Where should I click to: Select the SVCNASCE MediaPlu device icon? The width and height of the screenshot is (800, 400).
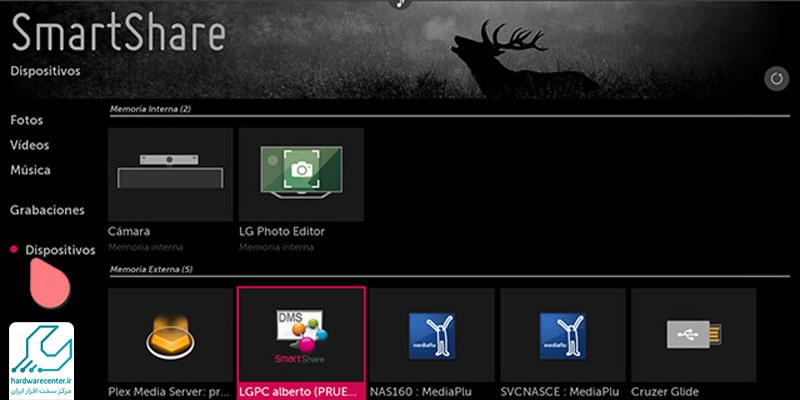(563, 335)
